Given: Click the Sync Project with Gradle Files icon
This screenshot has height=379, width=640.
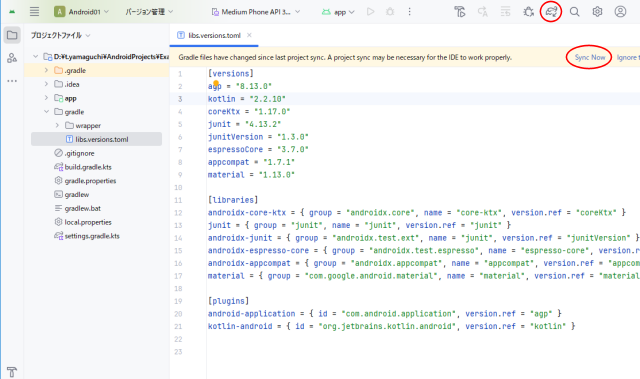Looking at the screenshot, I should pos(551,12).
